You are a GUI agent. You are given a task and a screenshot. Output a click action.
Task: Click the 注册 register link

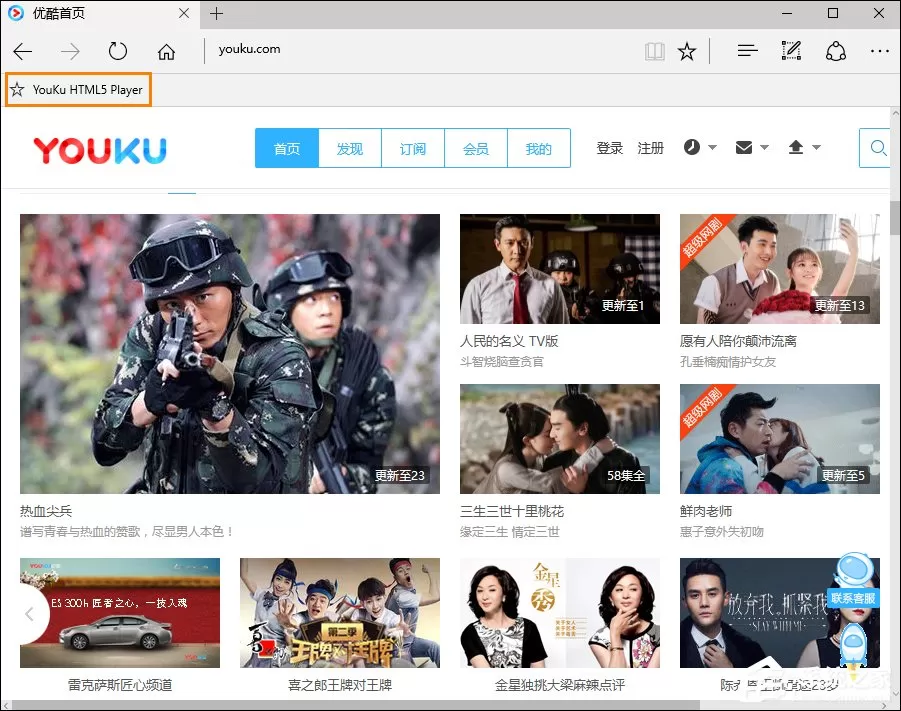point(650,148)
